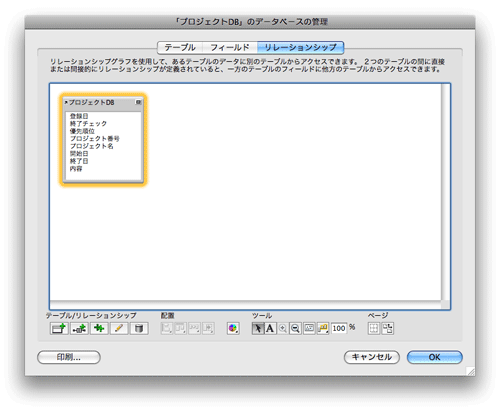Click the horizontal scrollbar of the graph

click(x=245, y=305)
